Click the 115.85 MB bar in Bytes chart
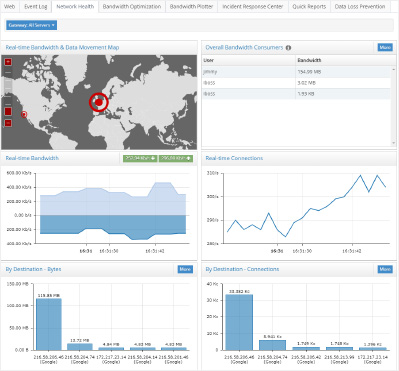Image resolution: width=399 pixels, height=371 pixels. tap(49, 324)
